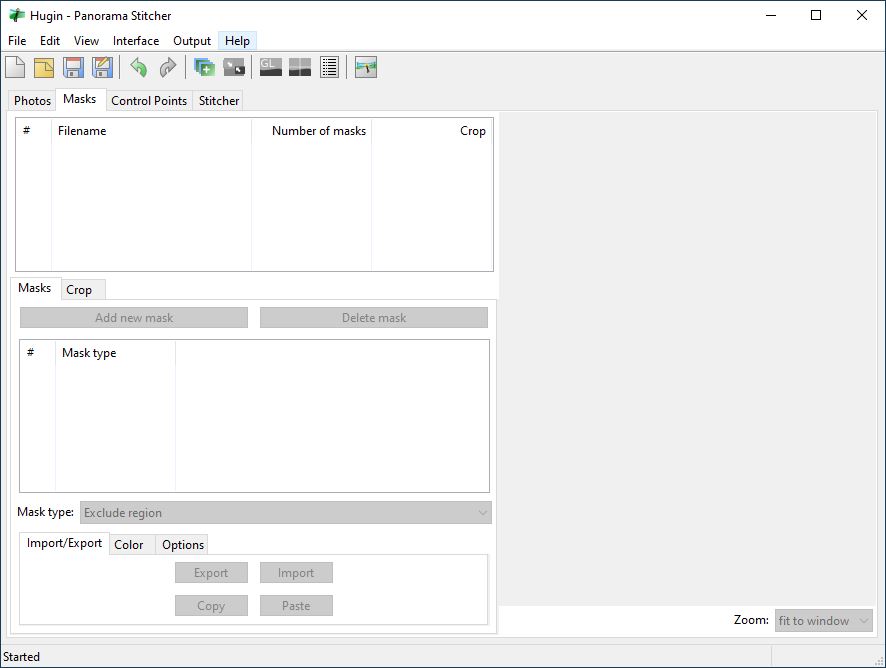Image resolution: width=886 pixels, height=668 pixels.
Task: Add images using the stacked photos plus icon
Action: point(205,67)
